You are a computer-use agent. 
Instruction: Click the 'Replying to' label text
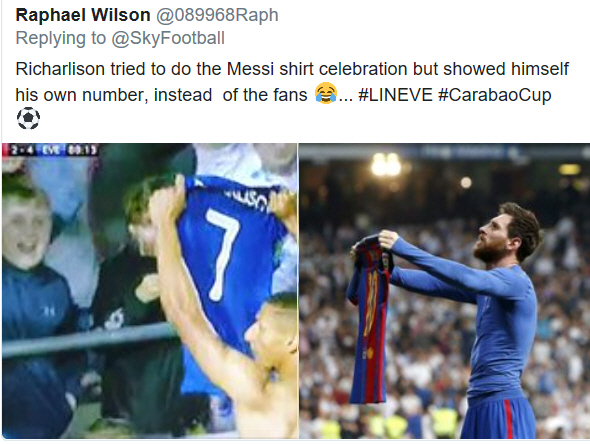coord(61,38)
